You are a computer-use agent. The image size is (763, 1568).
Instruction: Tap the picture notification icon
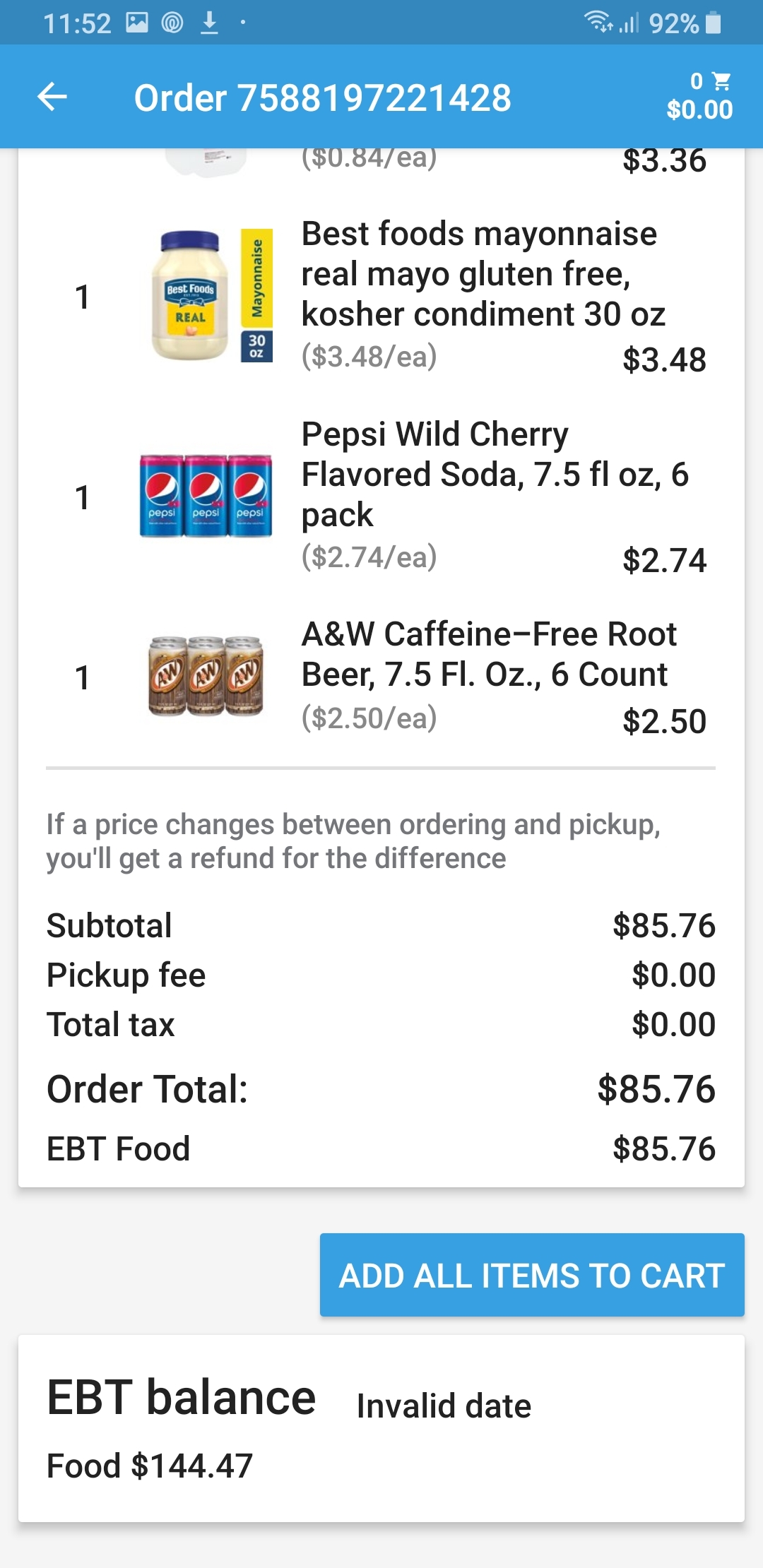coord(137,23)
